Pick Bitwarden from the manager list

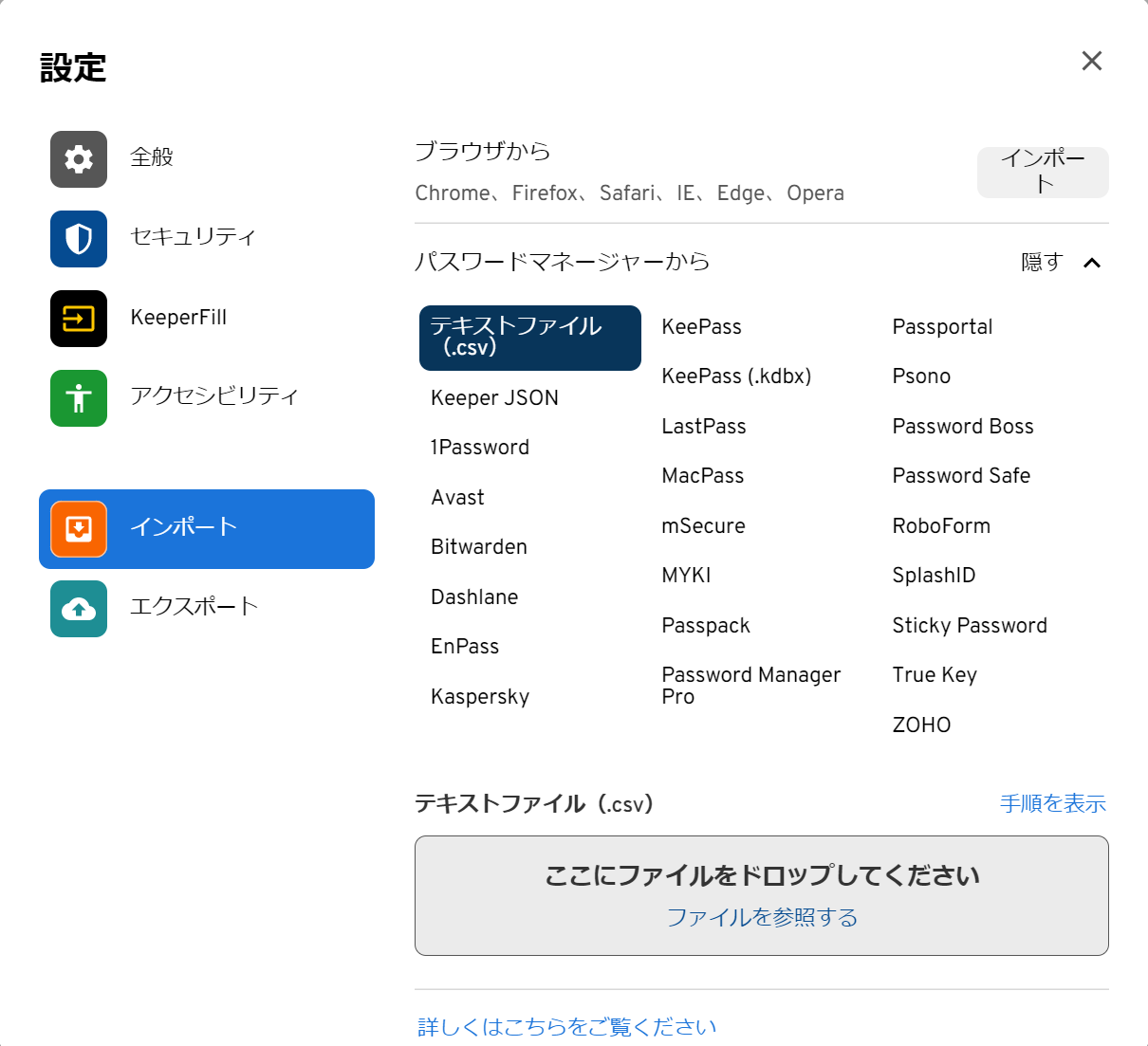coord(479,547)
